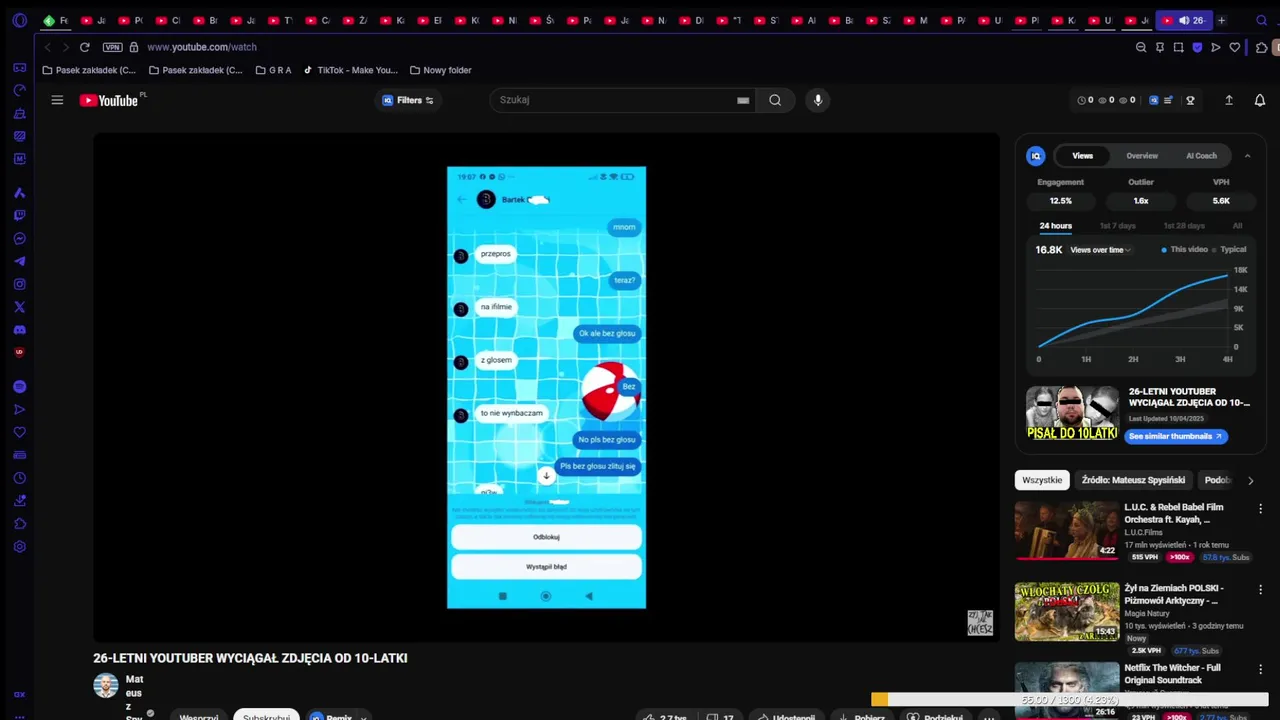
Task: Go to YouTube home via logo
Action: 108,100
